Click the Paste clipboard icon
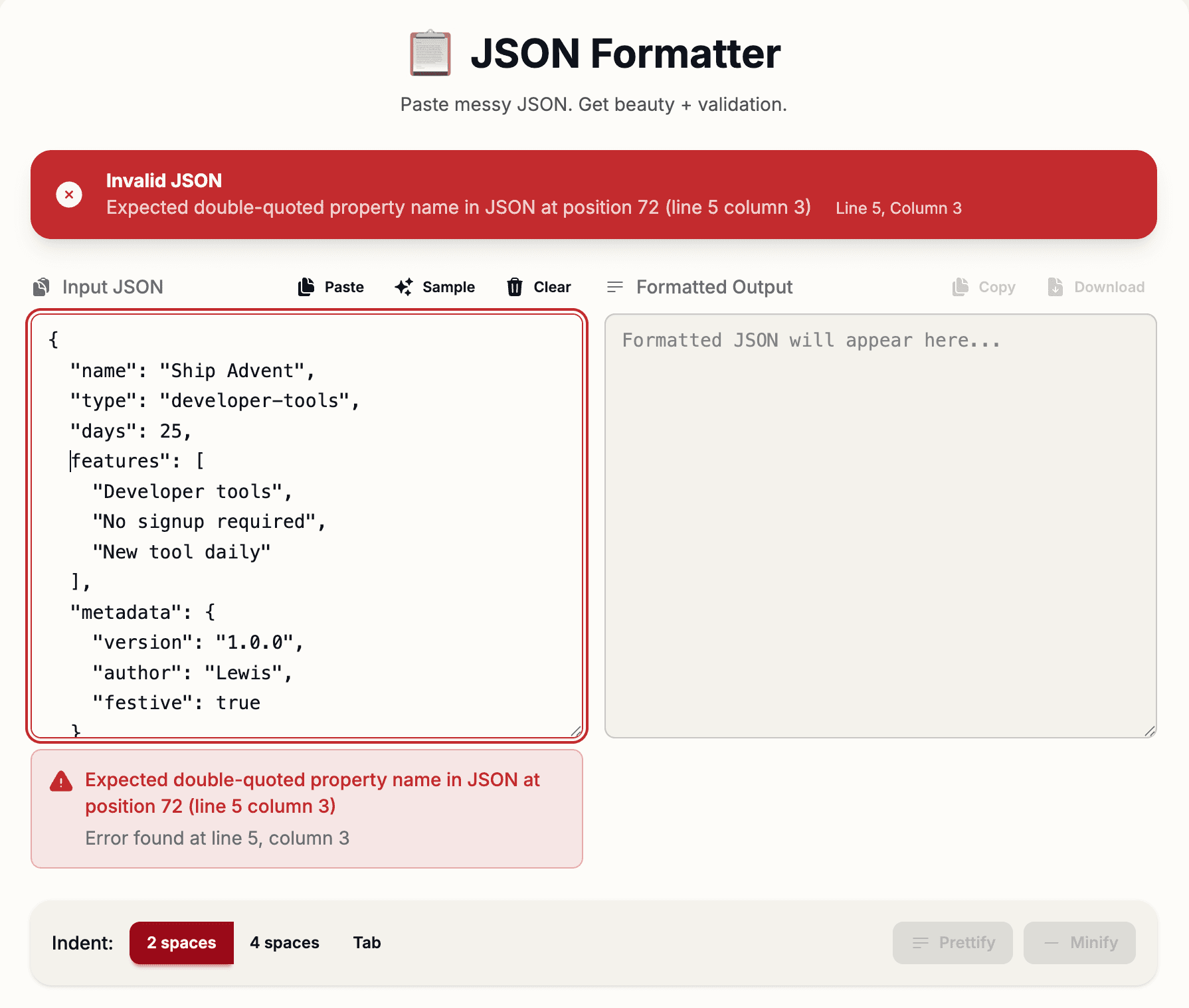Image resolution: width=1189 pixels, height=1008 pixels. [x=306, y=287]
